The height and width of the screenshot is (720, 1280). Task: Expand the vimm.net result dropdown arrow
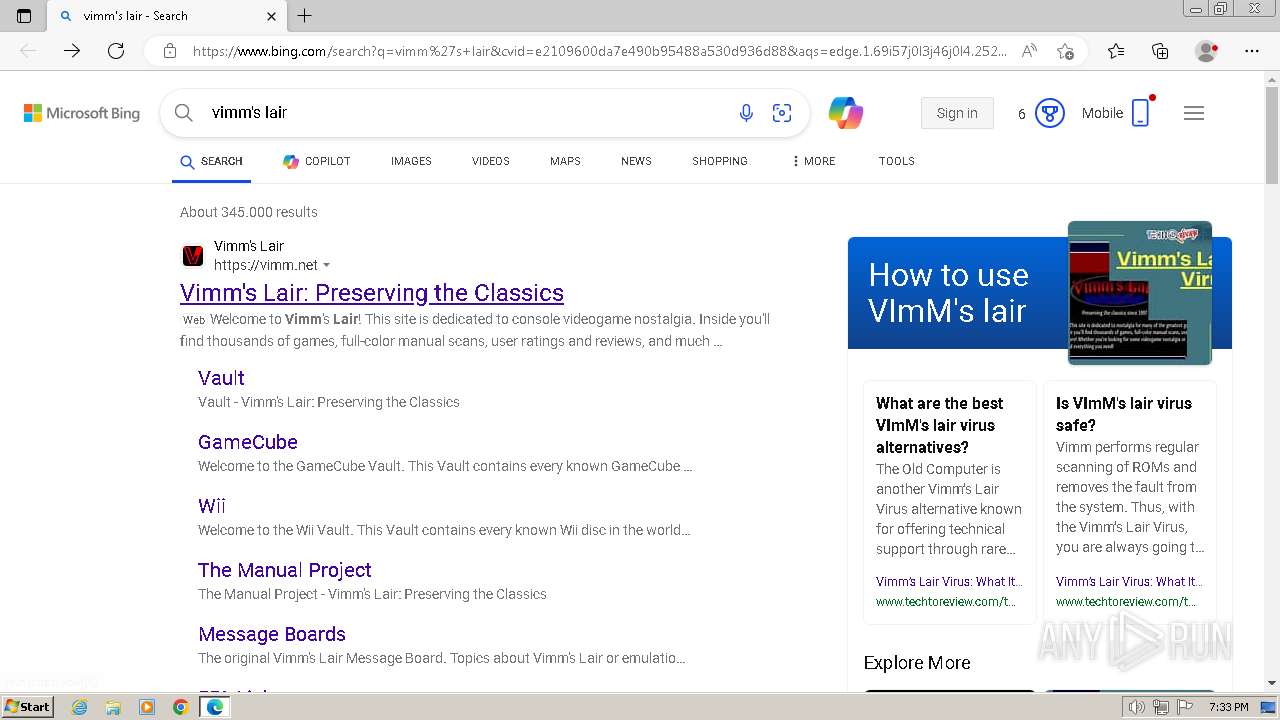tap(327, 266)
